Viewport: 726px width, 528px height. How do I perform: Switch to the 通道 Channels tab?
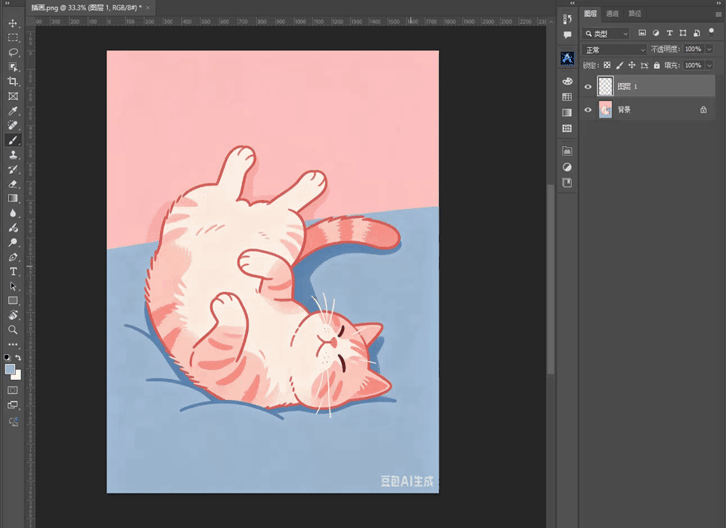[x=613, y=14]
